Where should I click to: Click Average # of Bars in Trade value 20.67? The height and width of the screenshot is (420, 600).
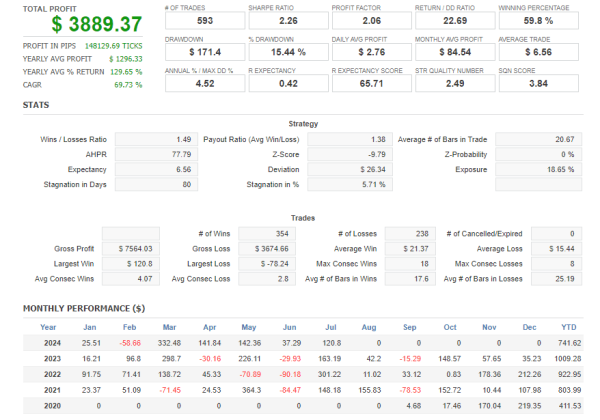538,139
